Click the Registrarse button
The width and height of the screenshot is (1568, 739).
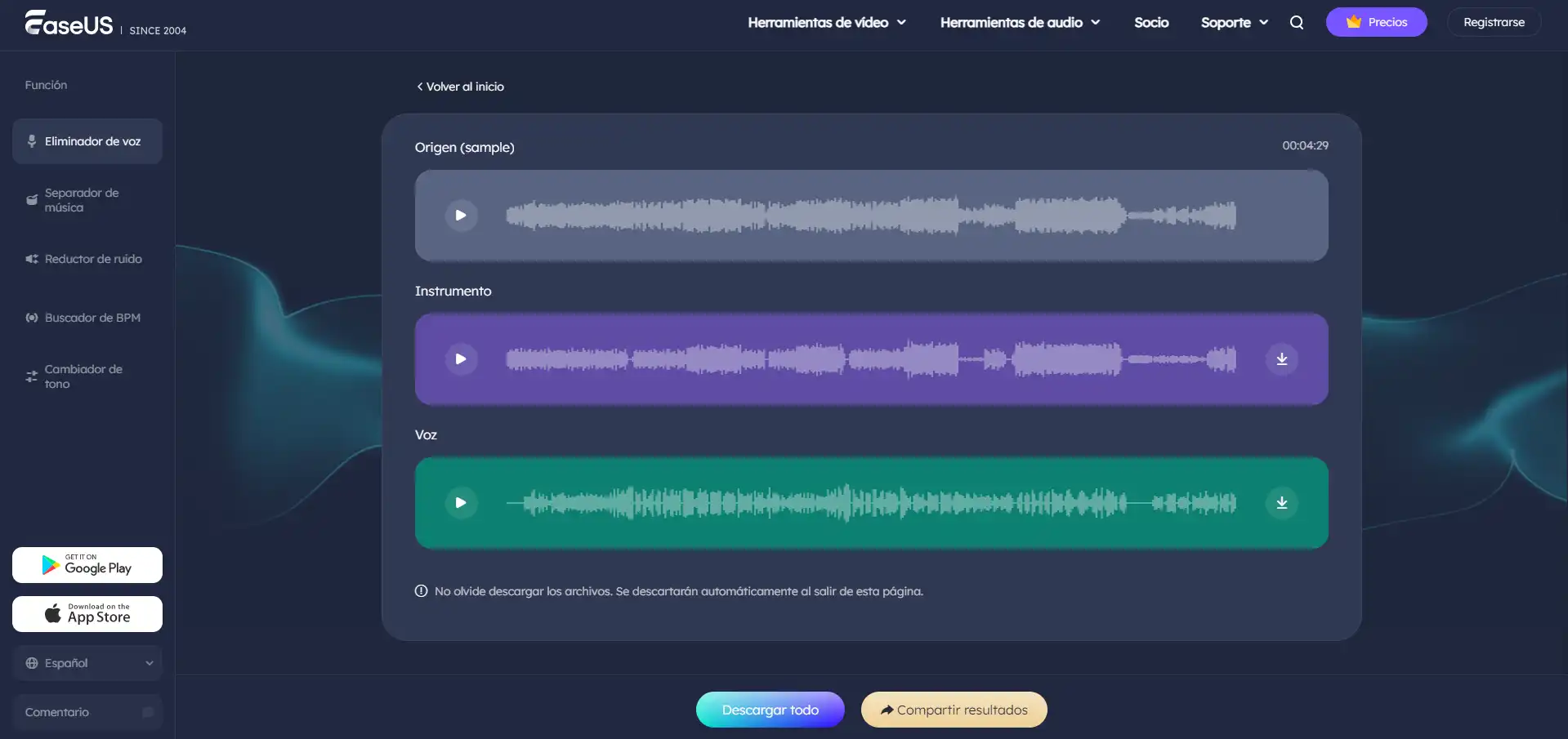(x=1494, y=22)
